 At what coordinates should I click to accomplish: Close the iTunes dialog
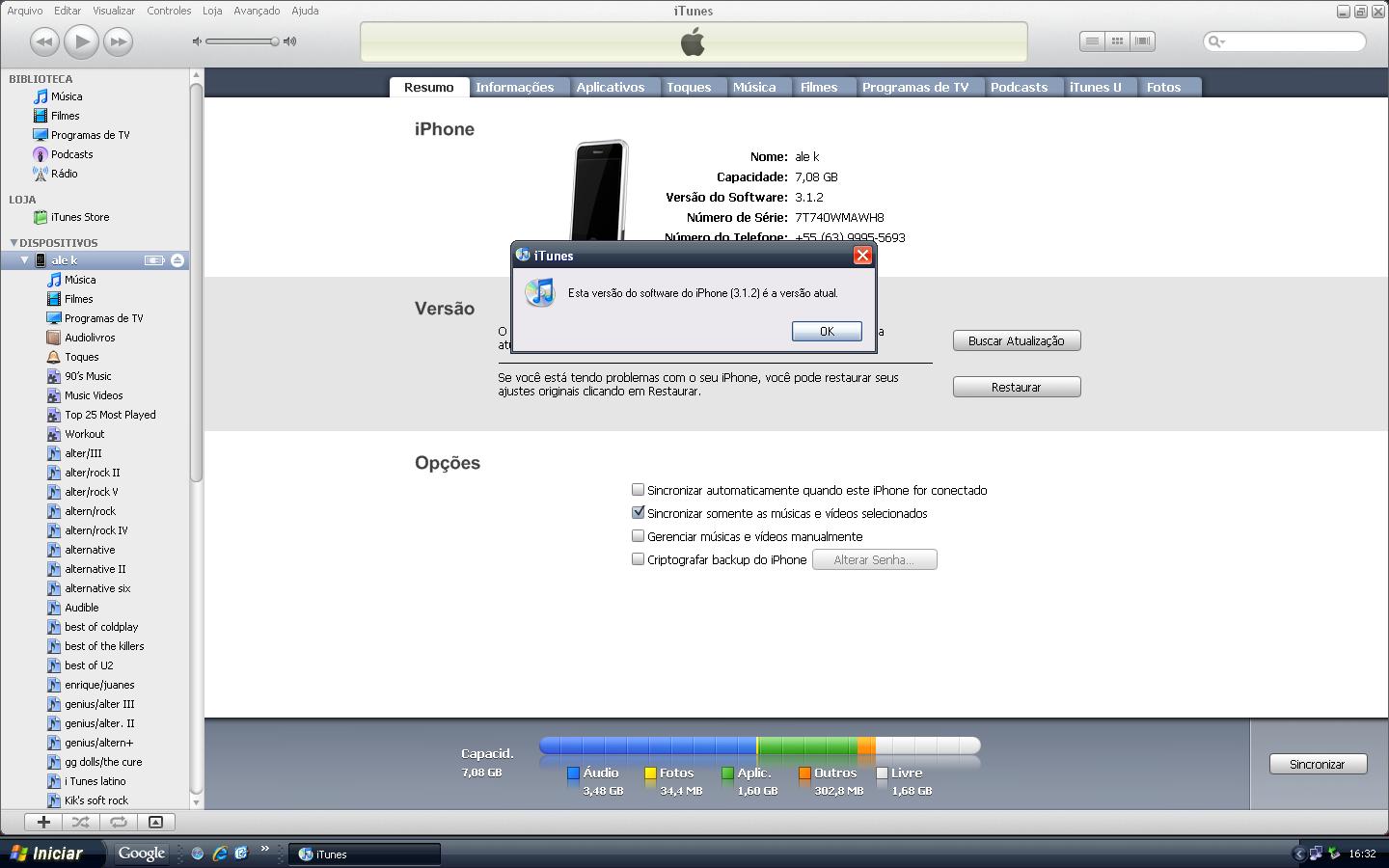[x=862, y=256]
